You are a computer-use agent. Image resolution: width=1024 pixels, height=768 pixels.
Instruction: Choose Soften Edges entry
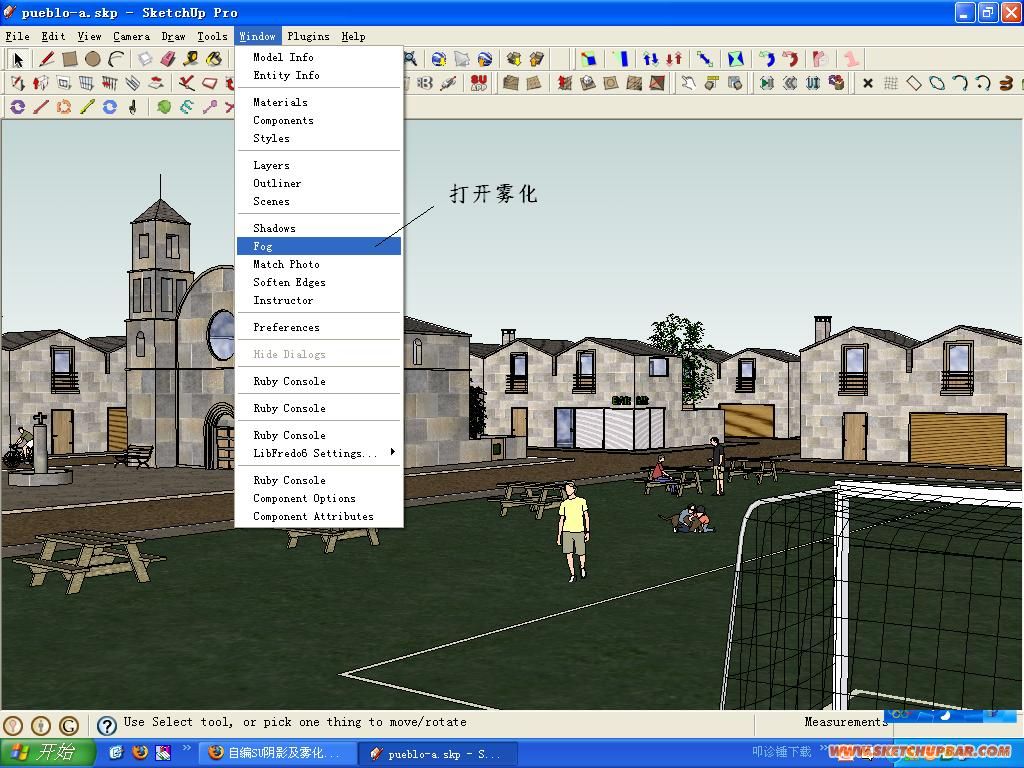click(x=319, y=282)
